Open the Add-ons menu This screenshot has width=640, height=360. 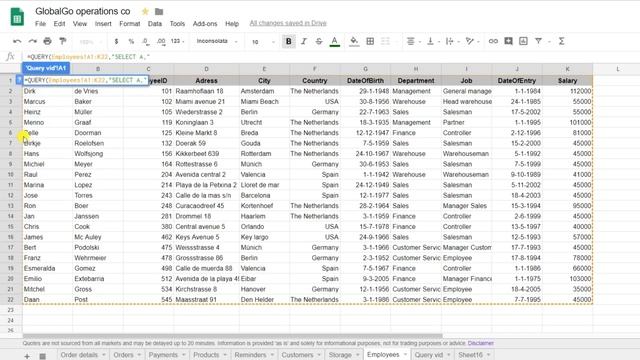coord(205,24)
